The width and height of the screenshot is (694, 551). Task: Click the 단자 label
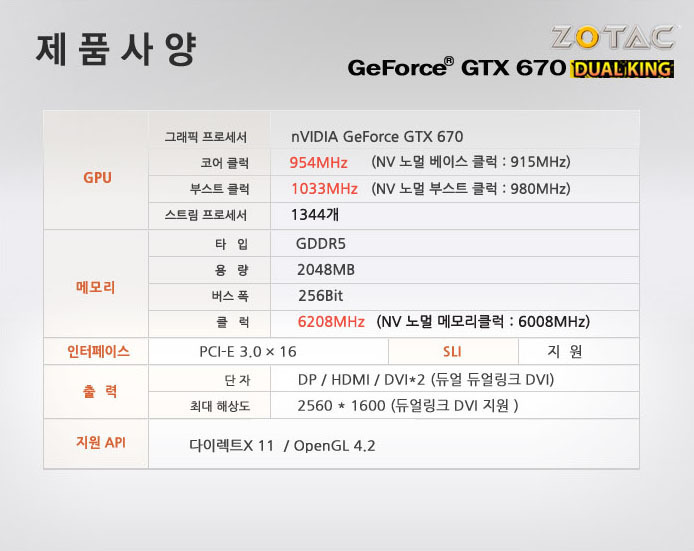237,380
